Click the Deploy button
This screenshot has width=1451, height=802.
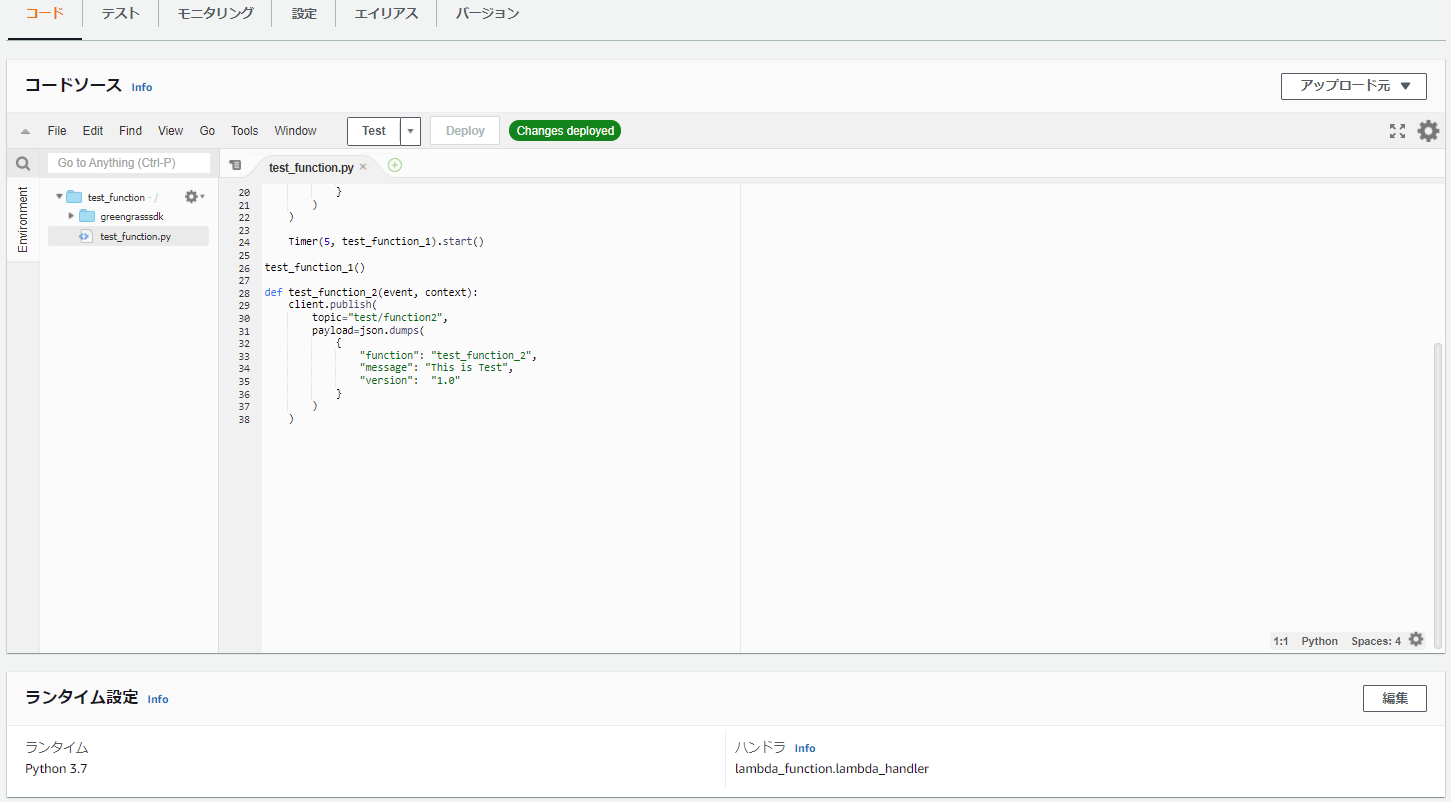(x=465, y=131)
